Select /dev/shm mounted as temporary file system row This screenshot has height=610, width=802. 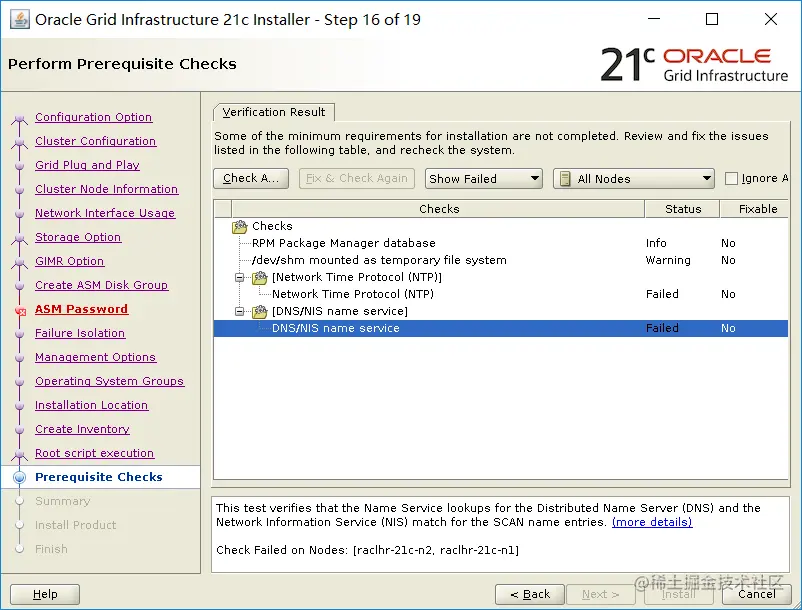[501, 260]
